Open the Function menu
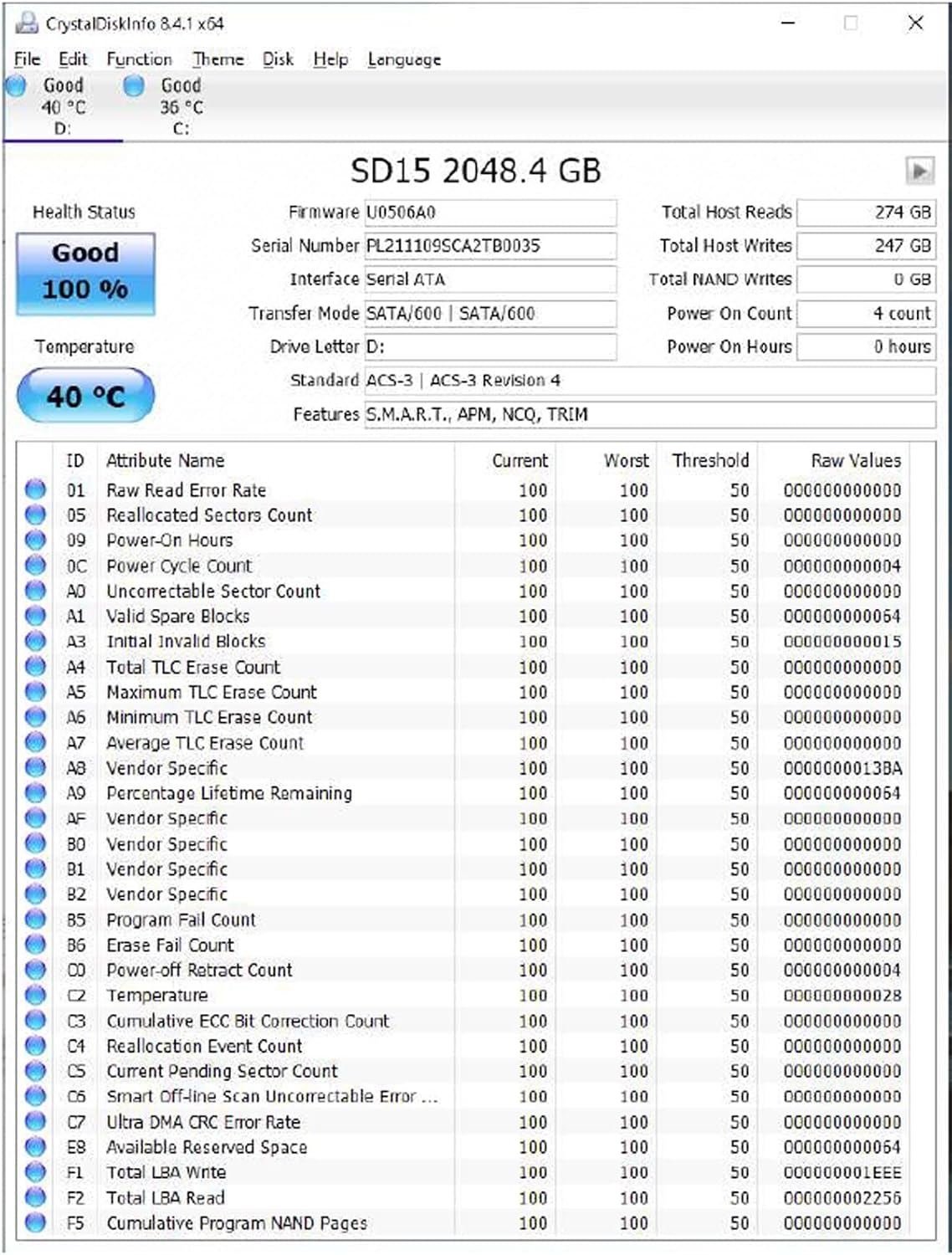 (139, 59)
